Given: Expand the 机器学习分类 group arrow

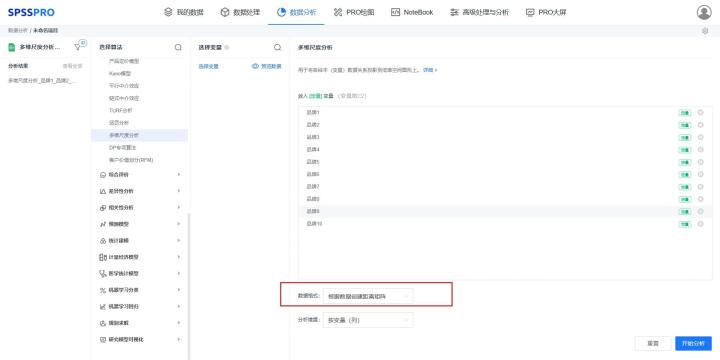Looking at the screenshot, I should pos(179,290).
